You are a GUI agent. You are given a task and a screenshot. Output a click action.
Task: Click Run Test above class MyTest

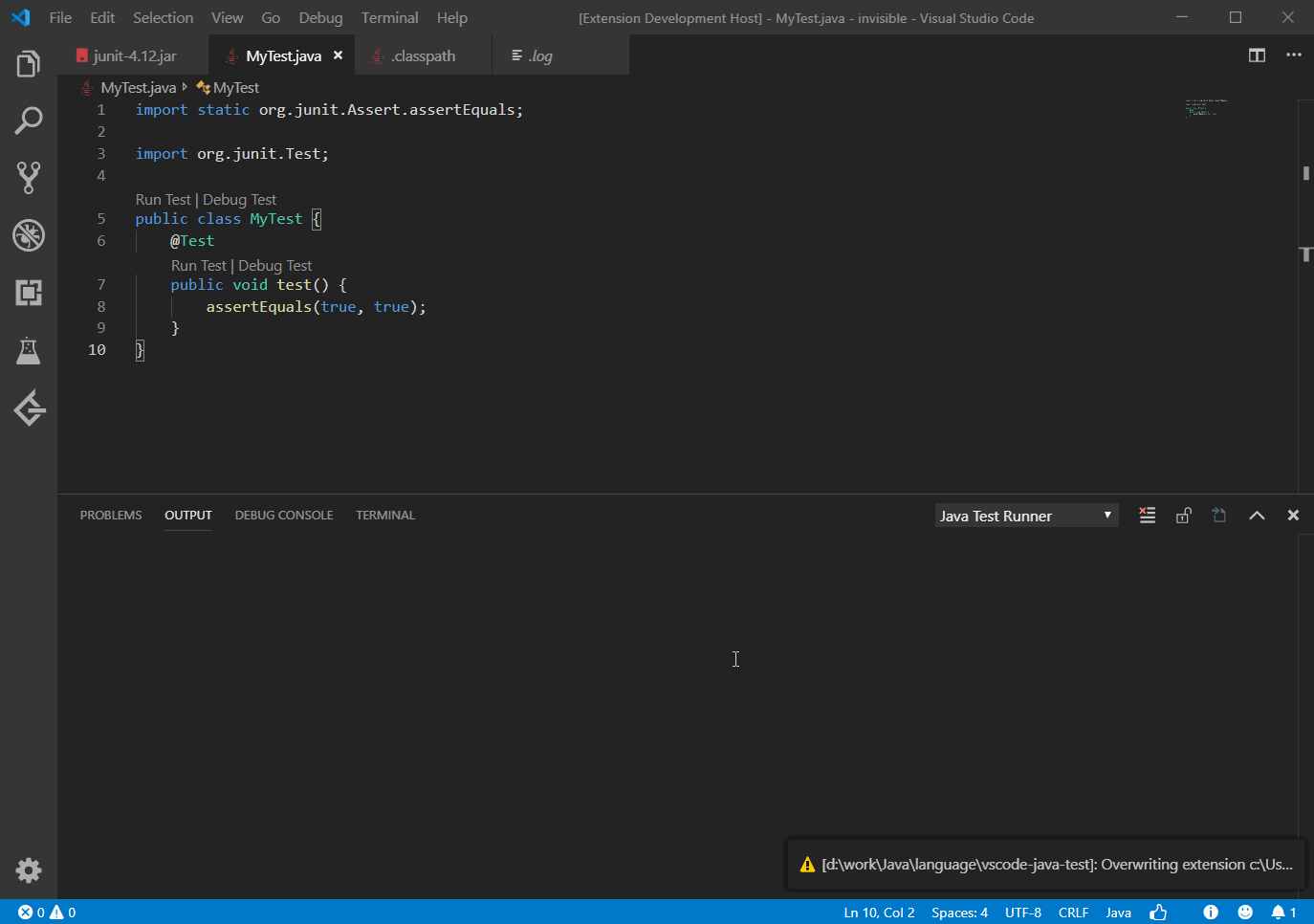pyautogui.click(x=164, y=199)
